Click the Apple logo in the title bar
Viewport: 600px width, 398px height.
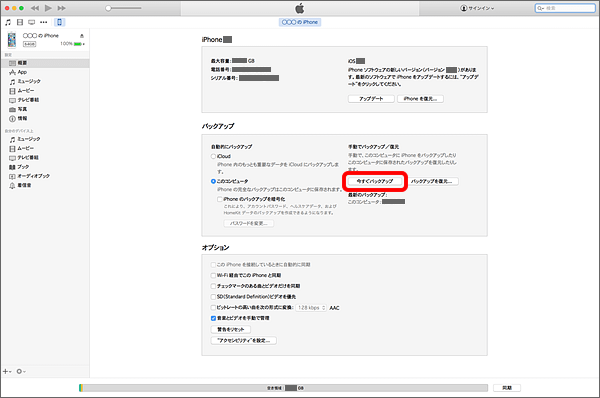pos(300,8)
